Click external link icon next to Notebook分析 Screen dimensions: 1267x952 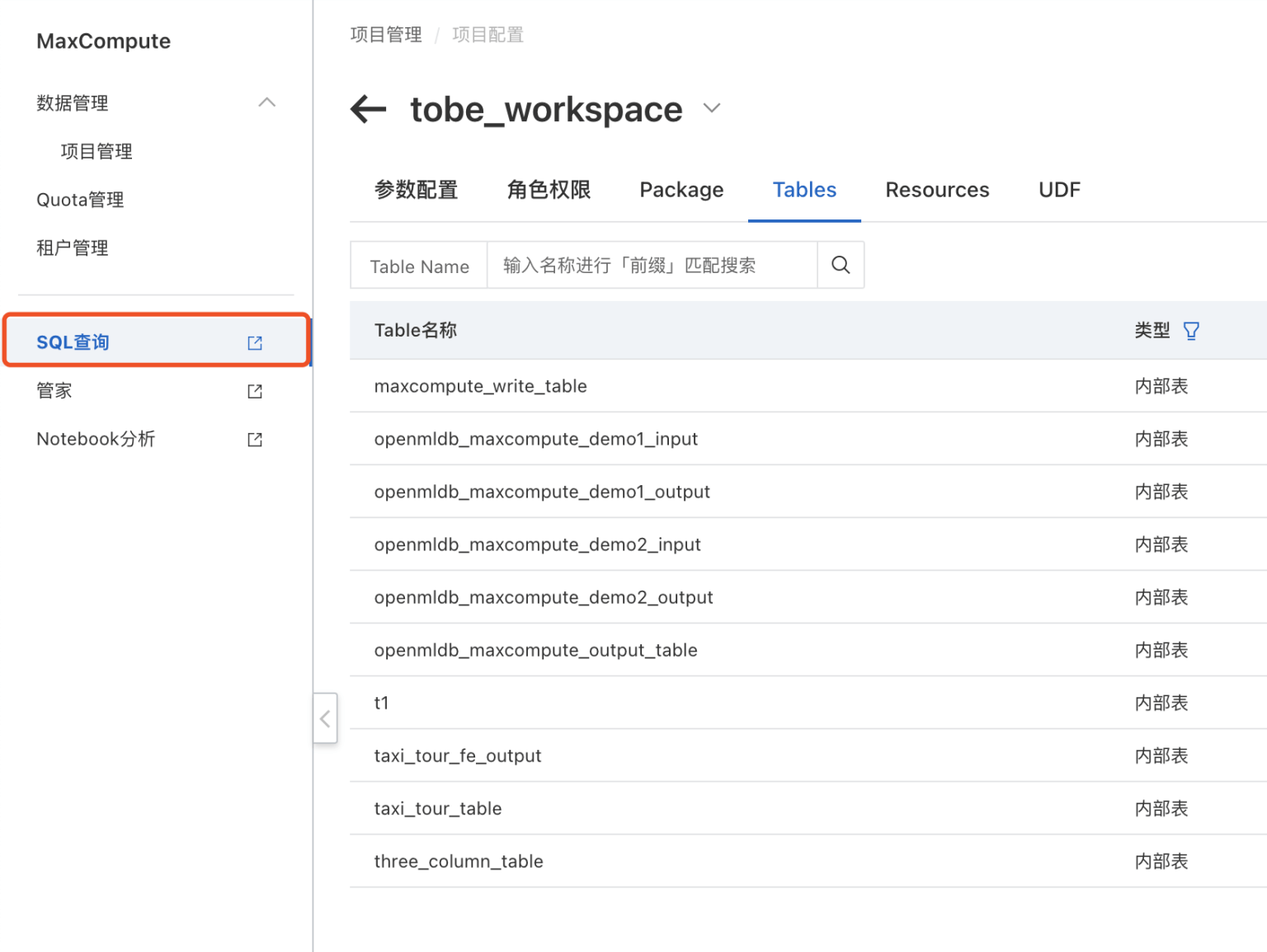tap(255, 440)
